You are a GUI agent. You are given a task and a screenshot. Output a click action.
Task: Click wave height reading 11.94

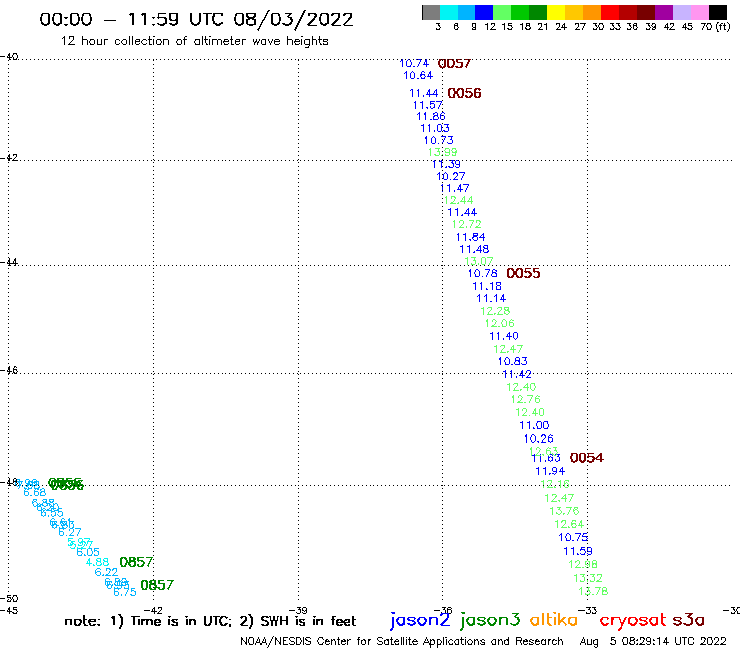click(550, 471)
